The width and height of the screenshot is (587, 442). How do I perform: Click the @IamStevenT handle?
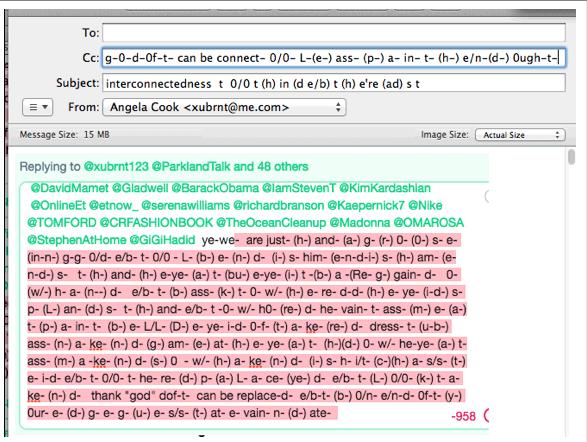coord(299,188)
